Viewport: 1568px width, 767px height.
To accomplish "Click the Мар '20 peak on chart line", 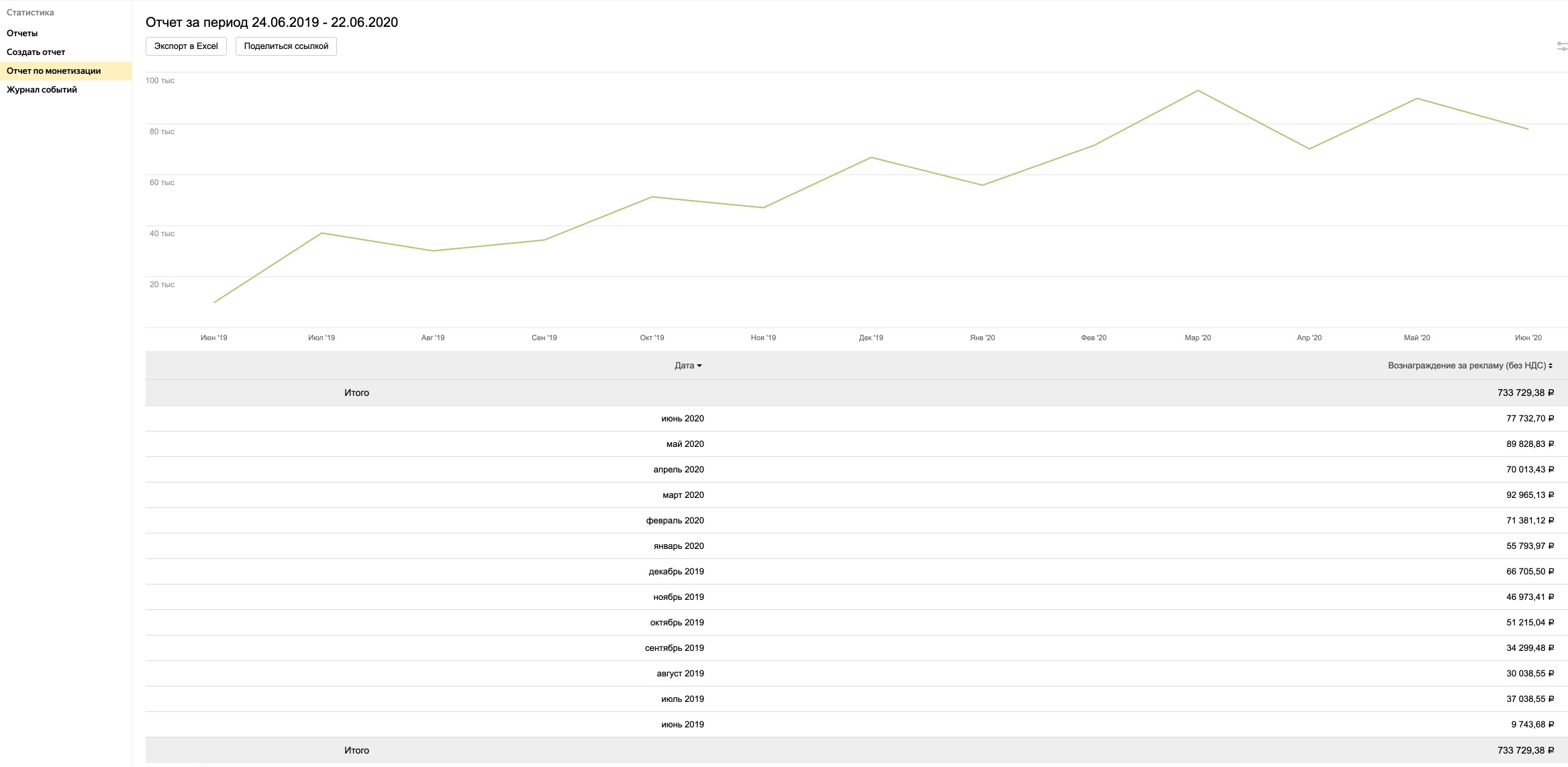I will pos(1197,91).
